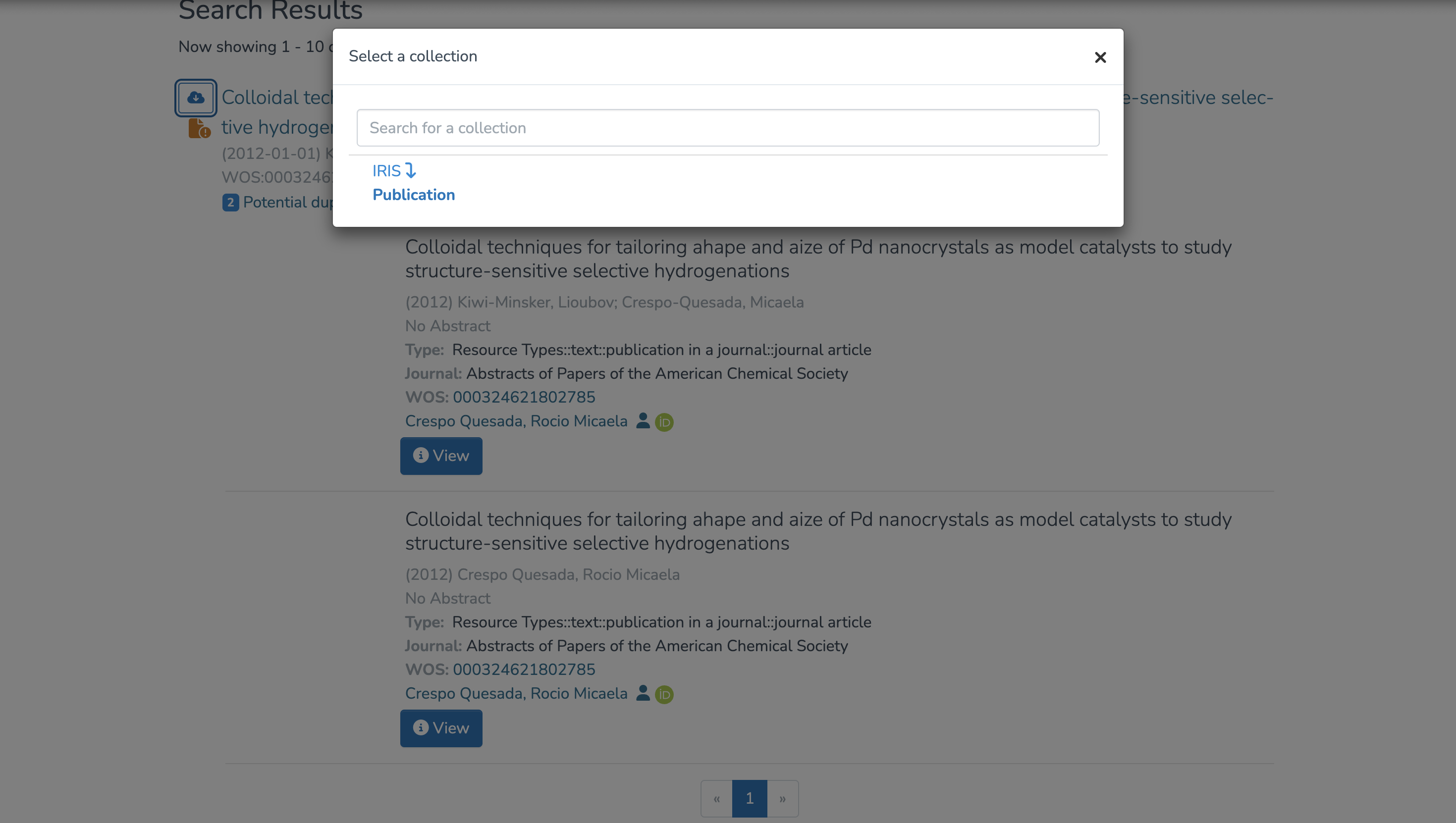Select page 1 in the pagination
Screen dimensions: 1456x823
[x=749, y=798]
